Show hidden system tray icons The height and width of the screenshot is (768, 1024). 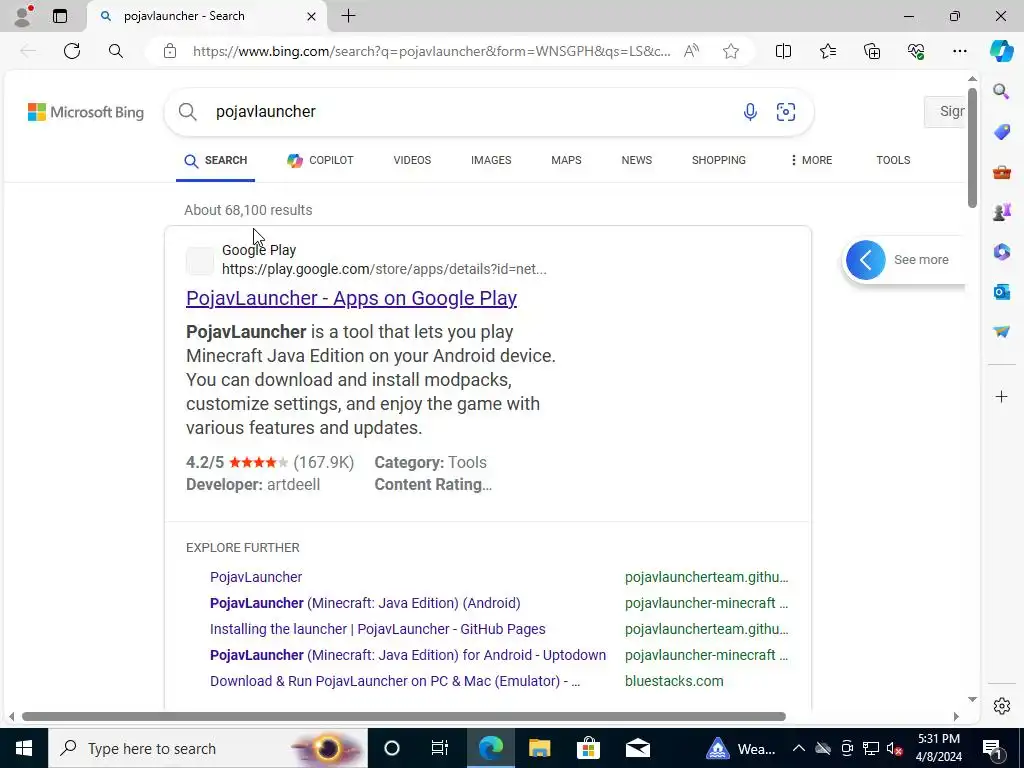pos(799,748)
